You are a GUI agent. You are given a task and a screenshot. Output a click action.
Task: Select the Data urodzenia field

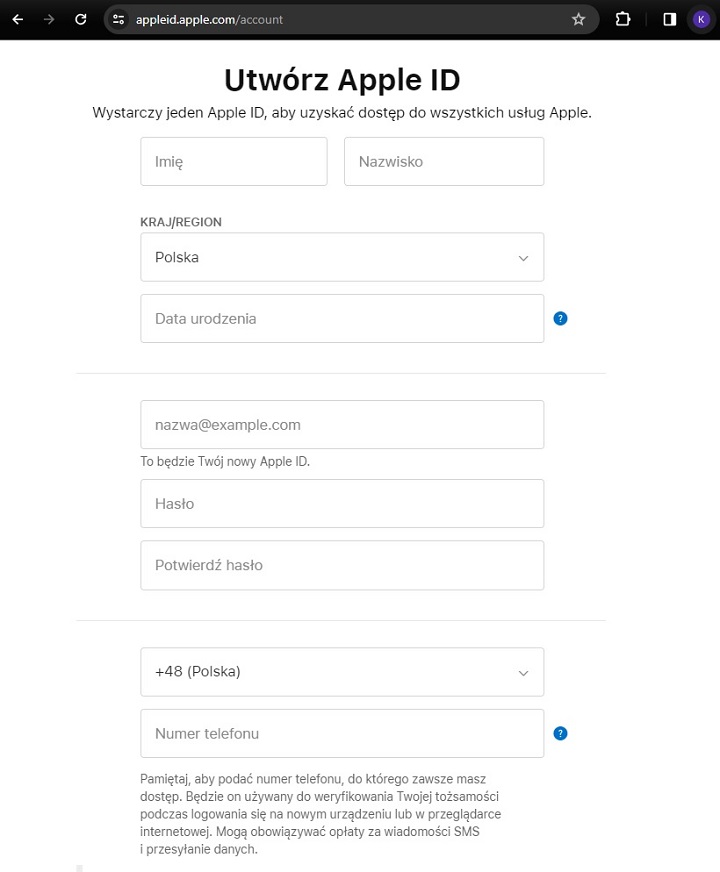coord(342,319)
